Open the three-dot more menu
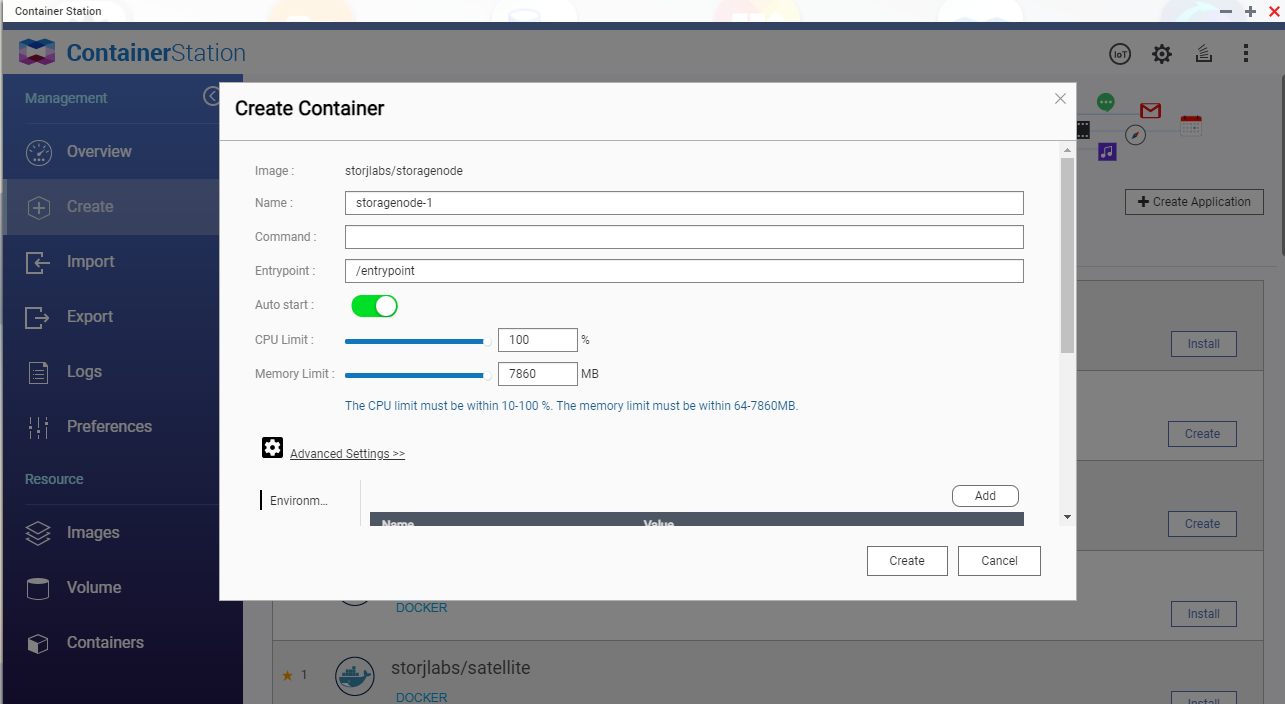 coord(1246,53)
